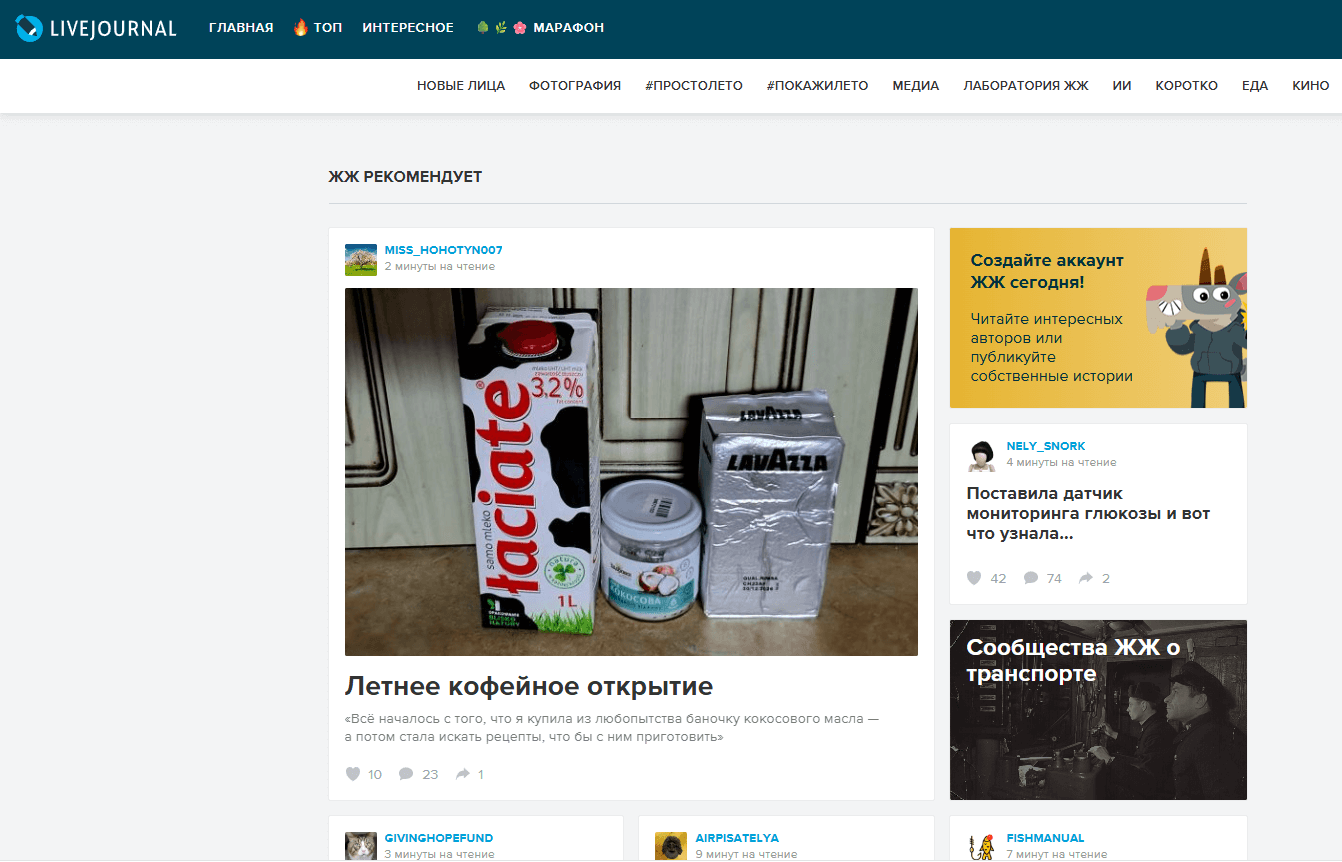Select the ФОТОГРАФИЯ category tab

pos(575,86)
